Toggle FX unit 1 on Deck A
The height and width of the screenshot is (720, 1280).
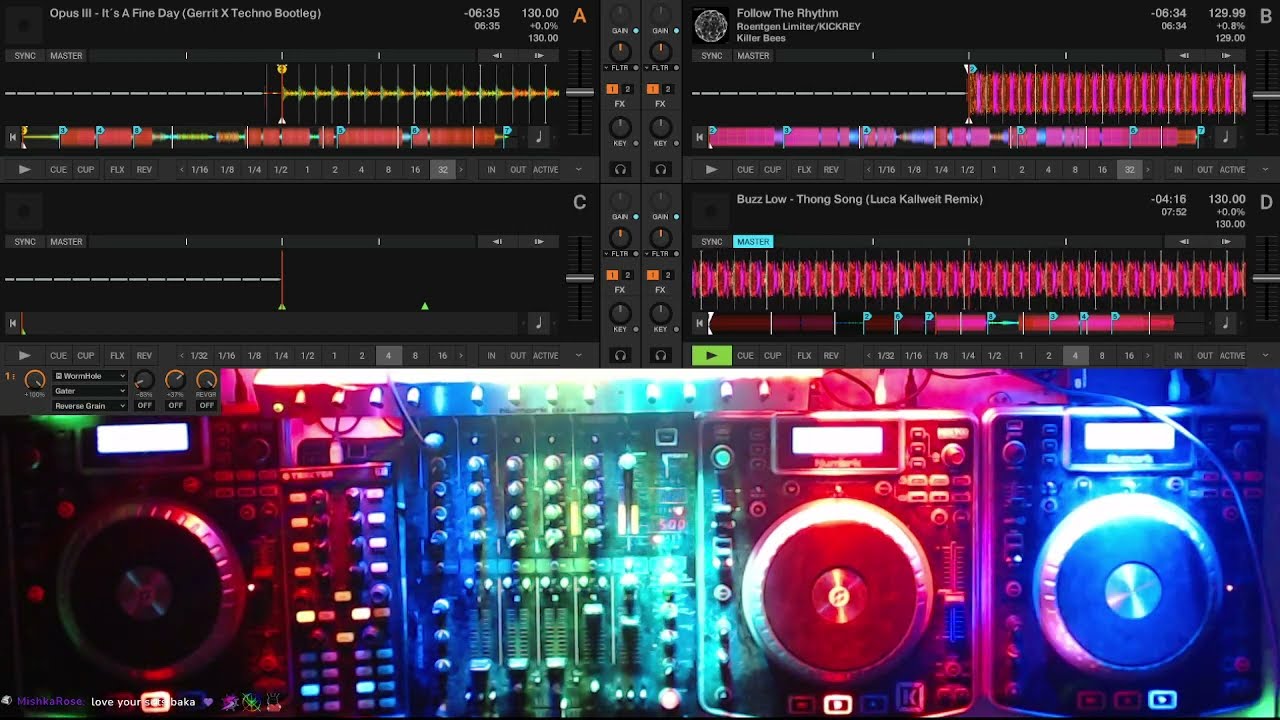click(x=612, y=89)
